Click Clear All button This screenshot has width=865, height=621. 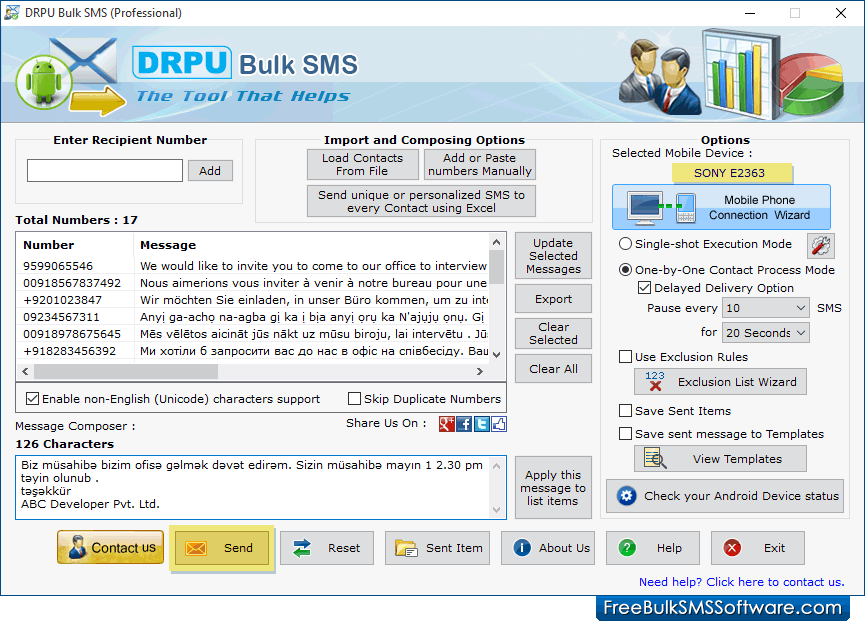553,369
